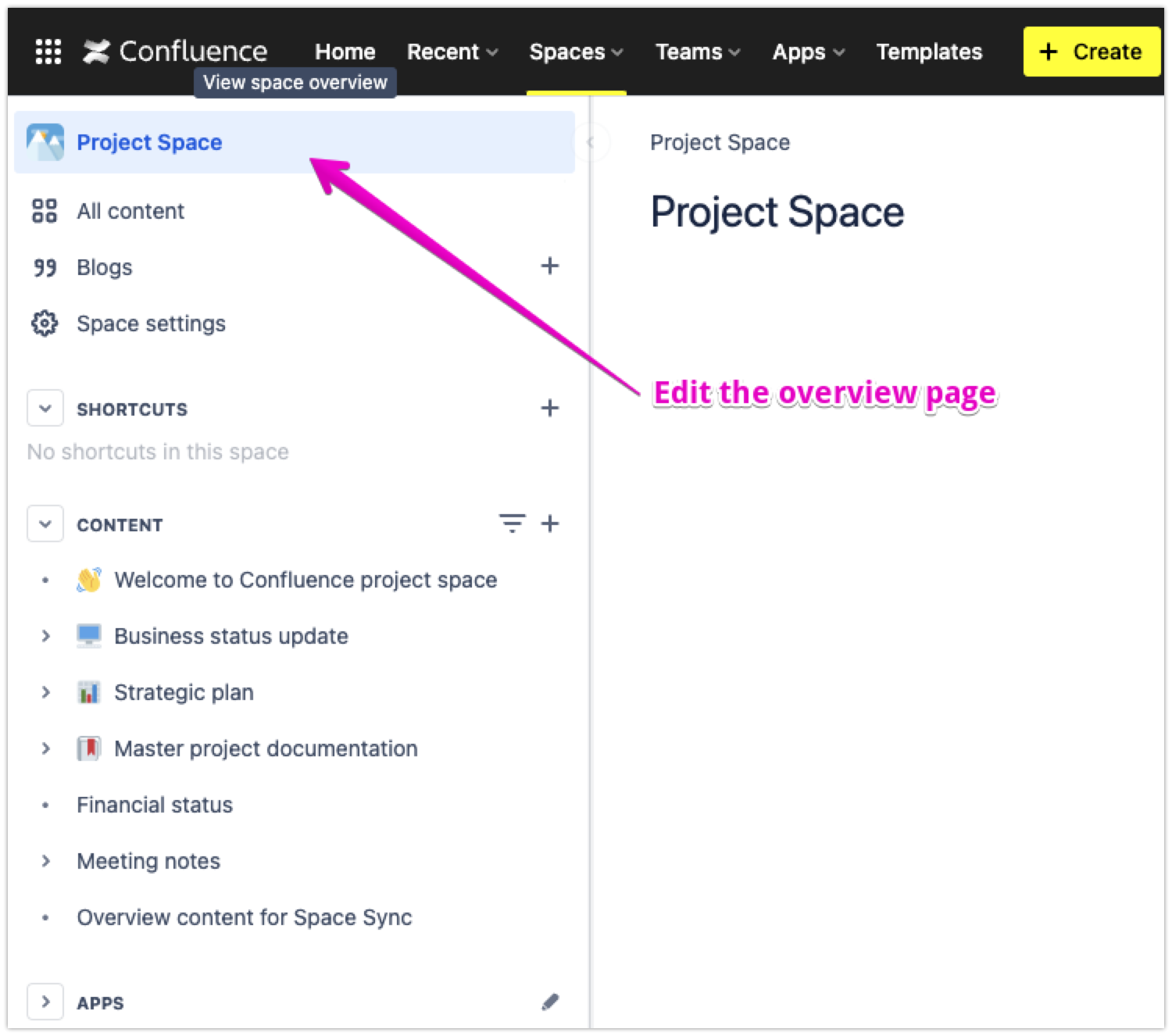Click the Confluence logo

[176, 52]
